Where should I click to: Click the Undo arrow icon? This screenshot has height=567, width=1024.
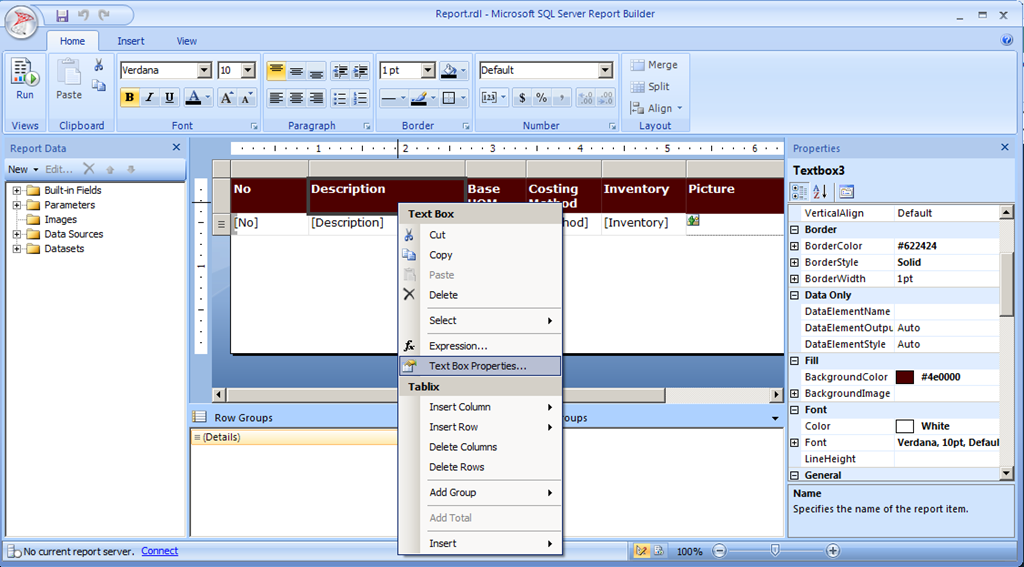tap(83, 14)
